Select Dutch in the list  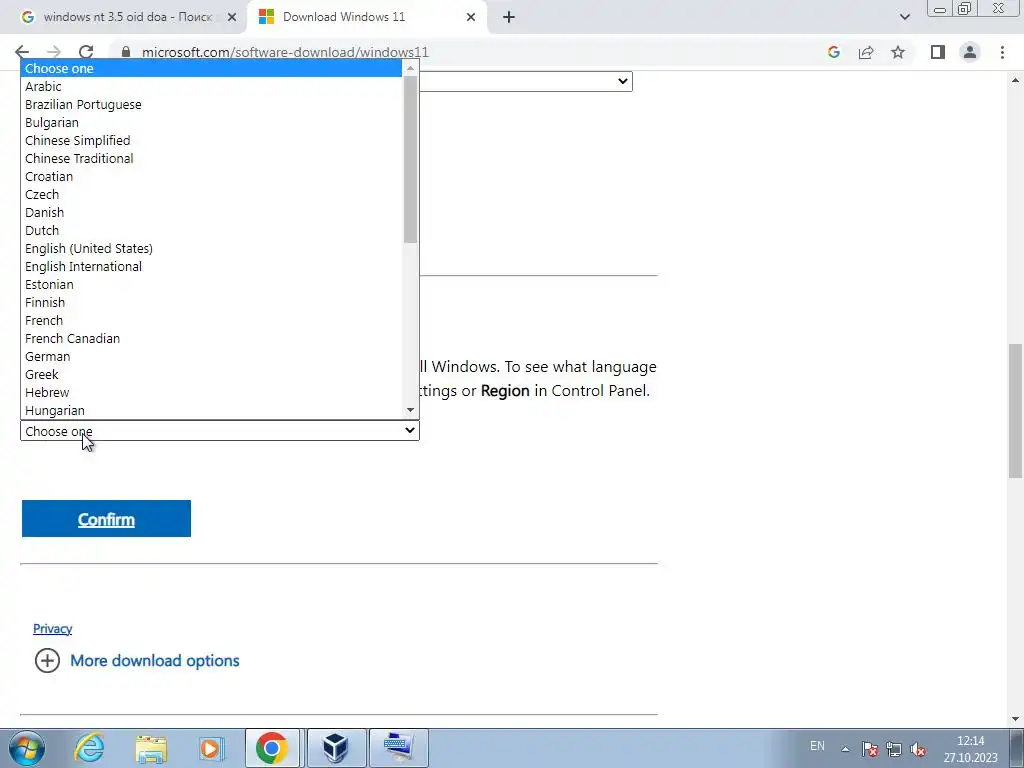tap(212, 231)
